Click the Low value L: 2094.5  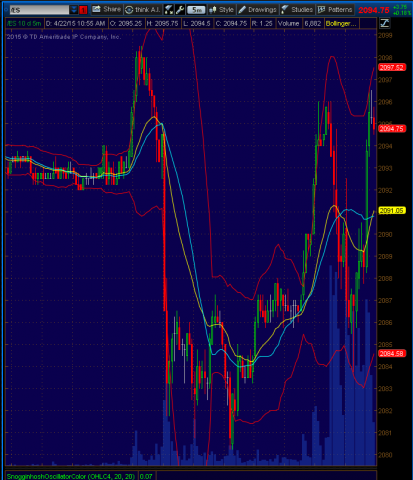(x=197, y=23)
